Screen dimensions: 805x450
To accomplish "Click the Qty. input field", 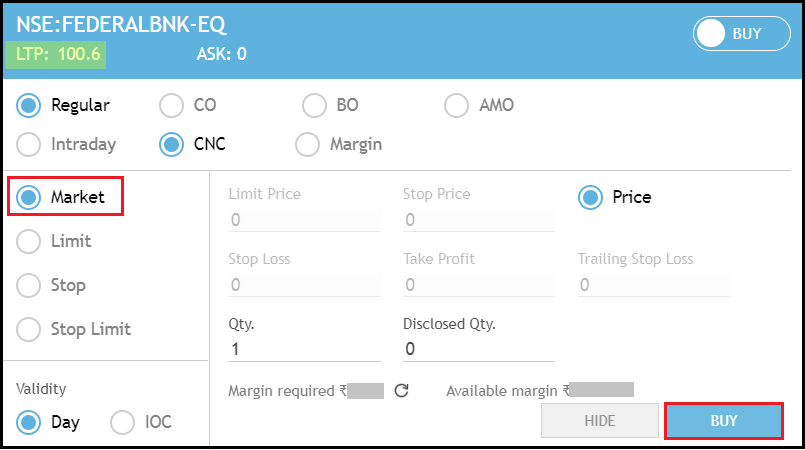I will point(304,349).
